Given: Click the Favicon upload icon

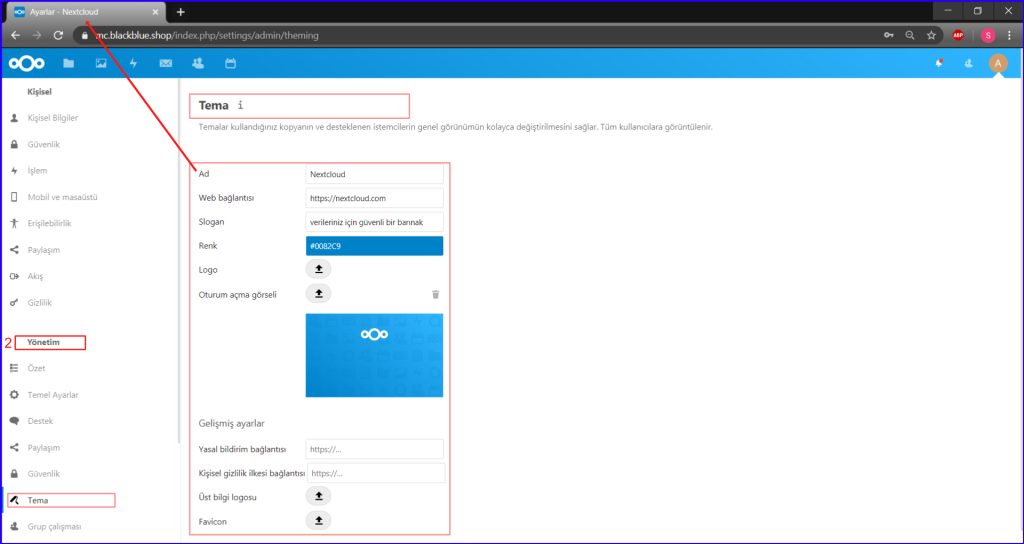Looking at the screenshot, I should pos(319,520).
